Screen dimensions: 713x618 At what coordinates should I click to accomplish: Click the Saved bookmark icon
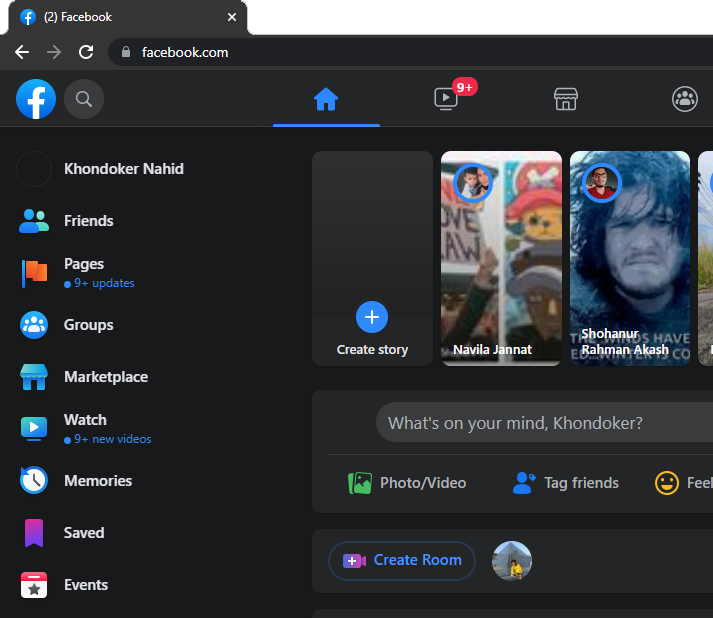(34, 533)
